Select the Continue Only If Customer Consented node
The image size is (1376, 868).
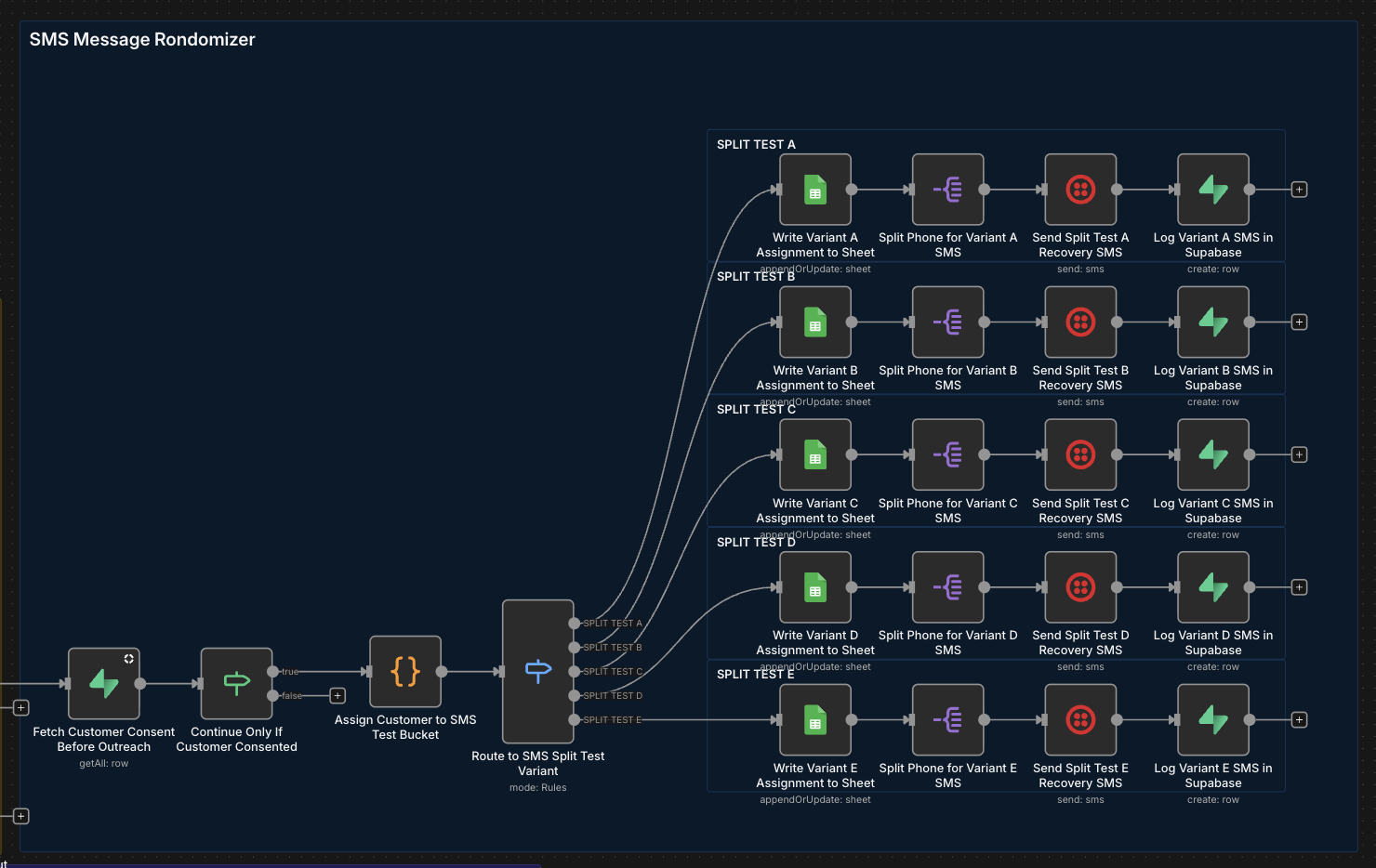237,684
